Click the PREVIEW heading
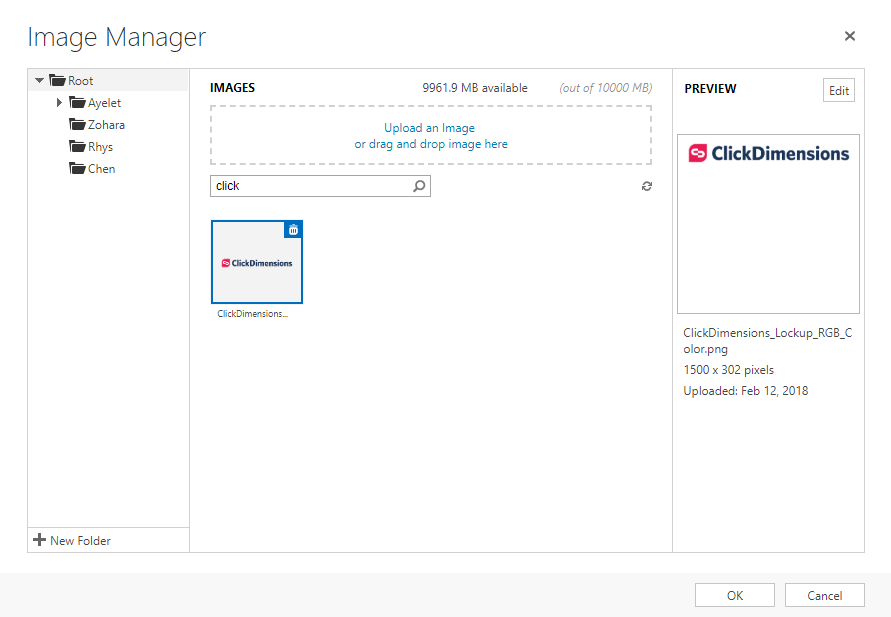Screen dimensions: 891x617 pos(710,89)
